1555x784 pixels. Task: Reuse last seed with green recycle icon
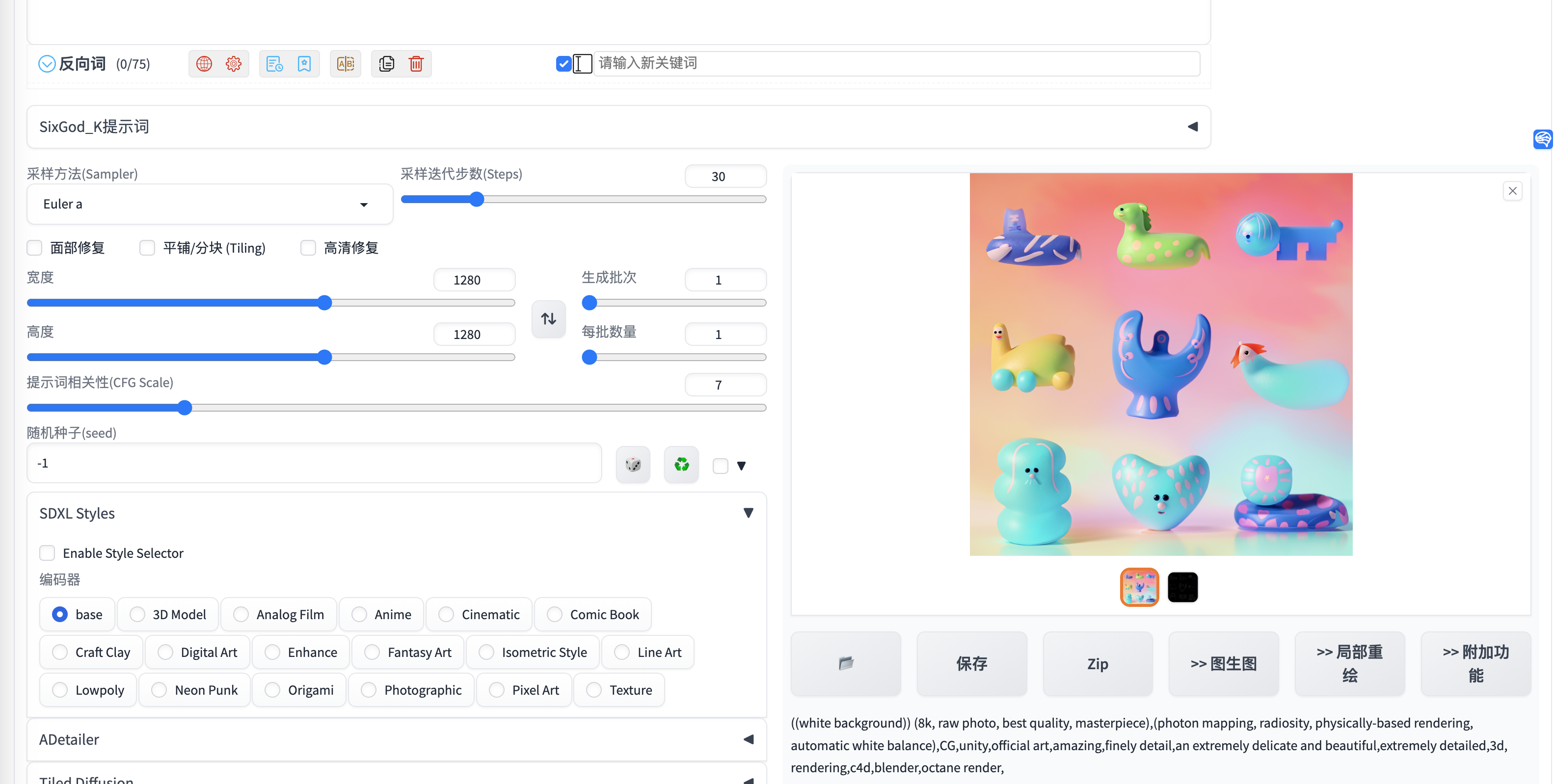681,465
